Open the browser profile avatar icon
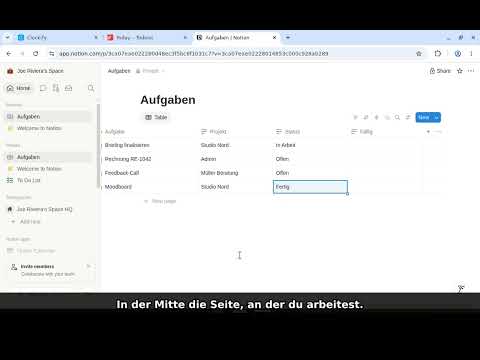This screenshot has height=360, width=480. pyautogui.click(x=458, y=53)
